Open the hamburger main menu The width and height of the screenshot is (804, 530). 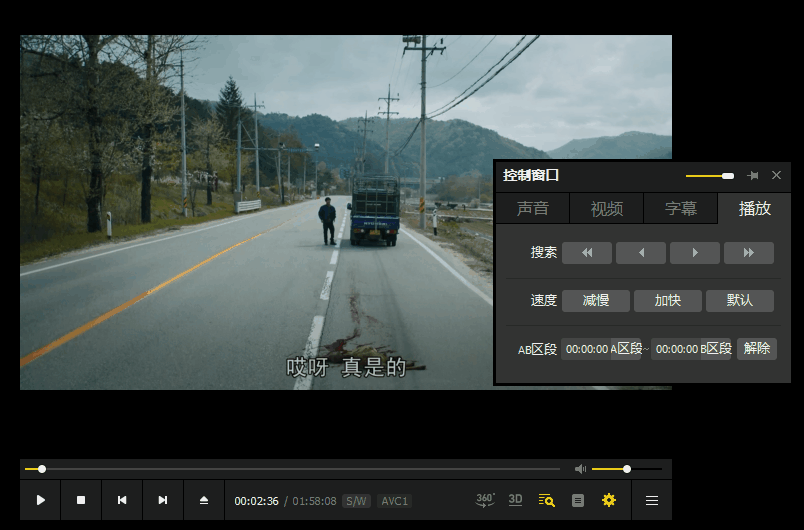tap(652, 500)
